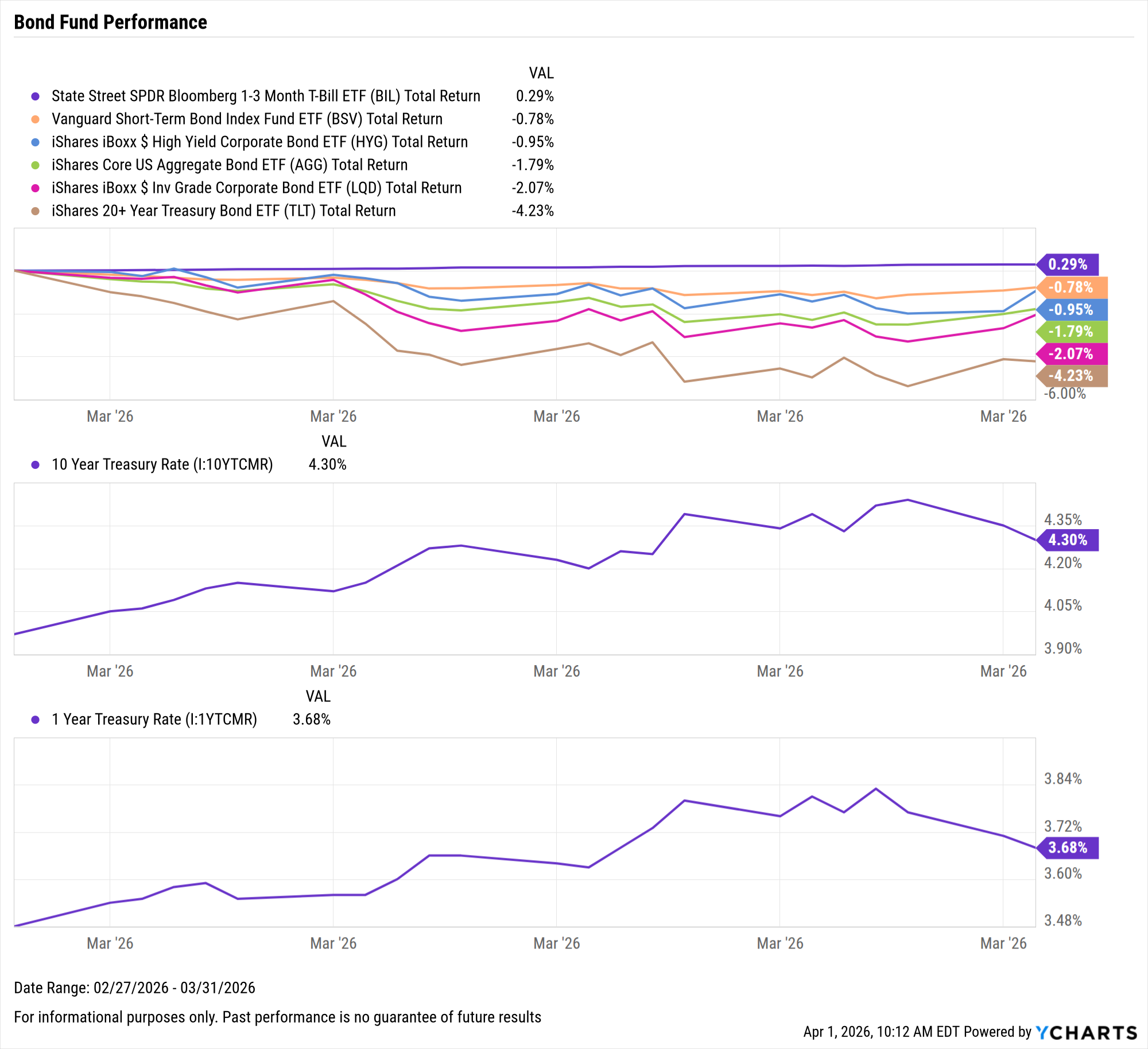
Task: Select the -4.23% brown value flag
Action: pyautogui.click(x=1071, y=376)
